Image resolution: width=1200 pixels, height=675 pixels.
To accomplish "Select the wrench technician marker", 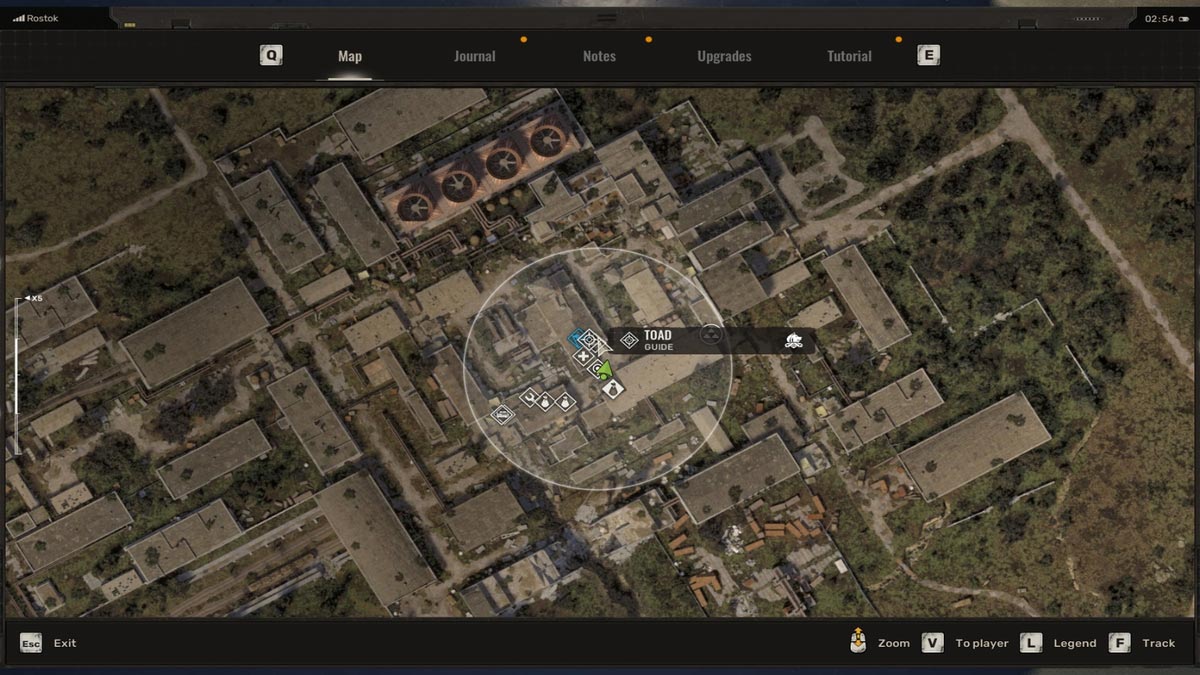I will click(x=530, y=396).
